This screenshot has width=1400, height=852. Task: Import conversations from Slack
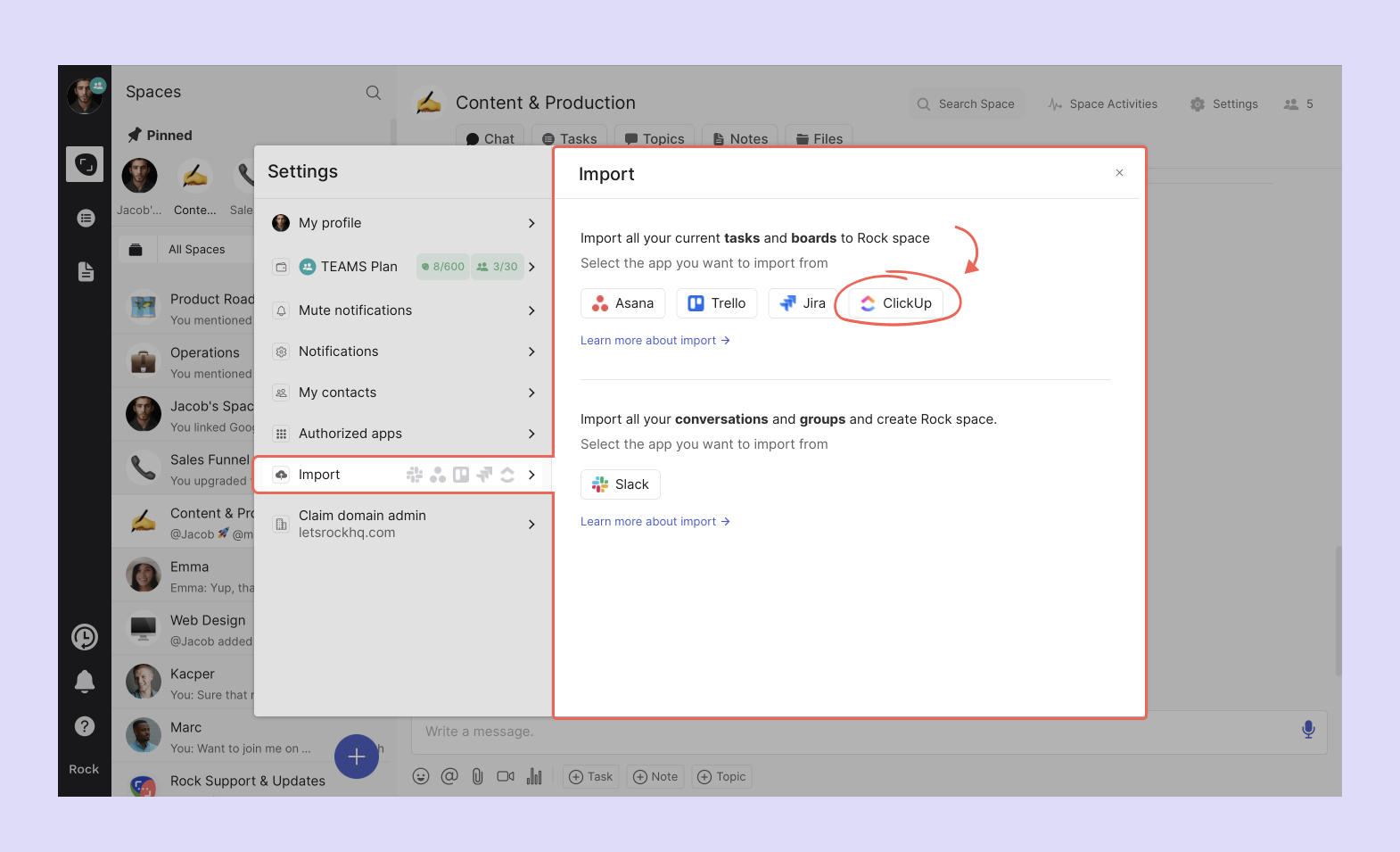[x=621, y=484]
